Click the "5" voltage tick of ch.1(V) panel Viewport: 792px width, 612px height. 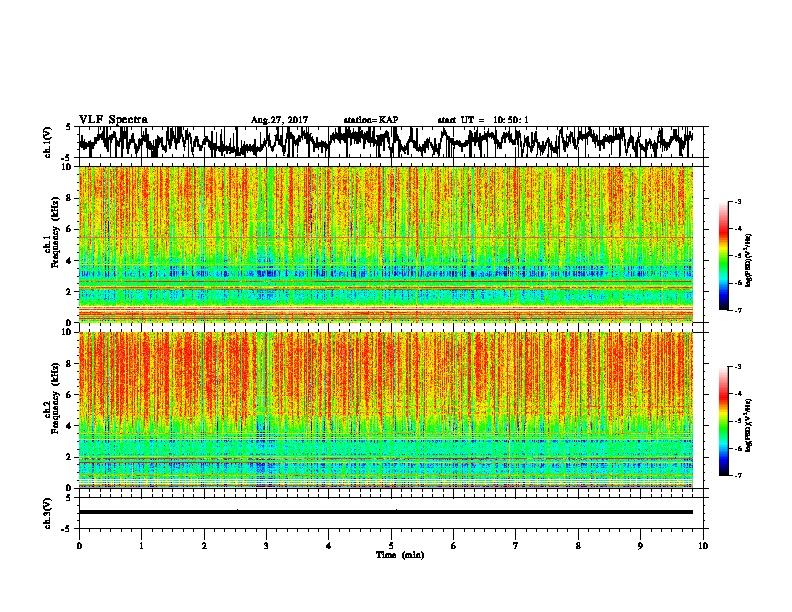pos(68,127)
